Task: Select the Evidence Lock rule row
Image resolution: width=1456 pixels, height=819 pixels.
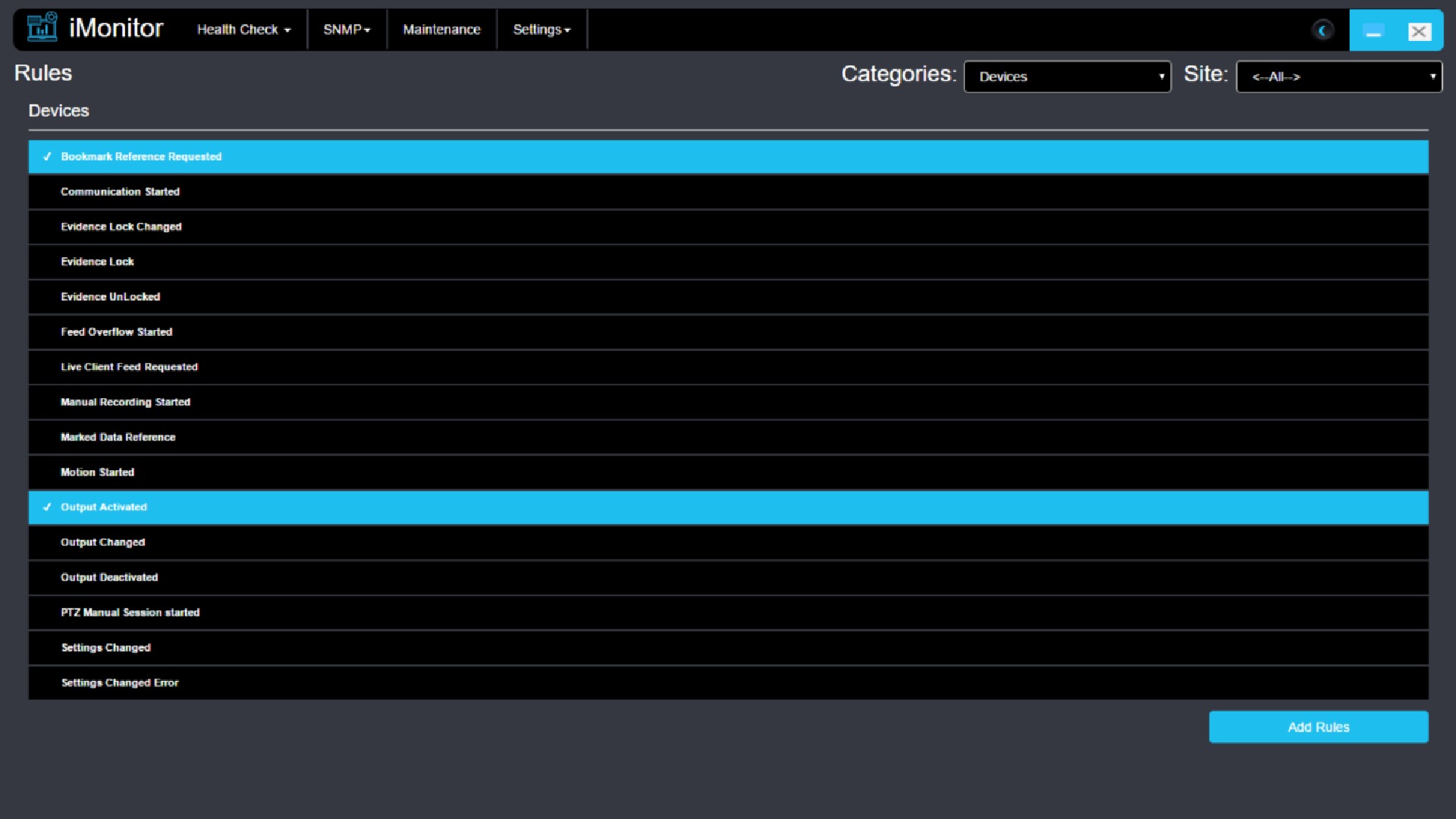Action: [x=728, y=262]
